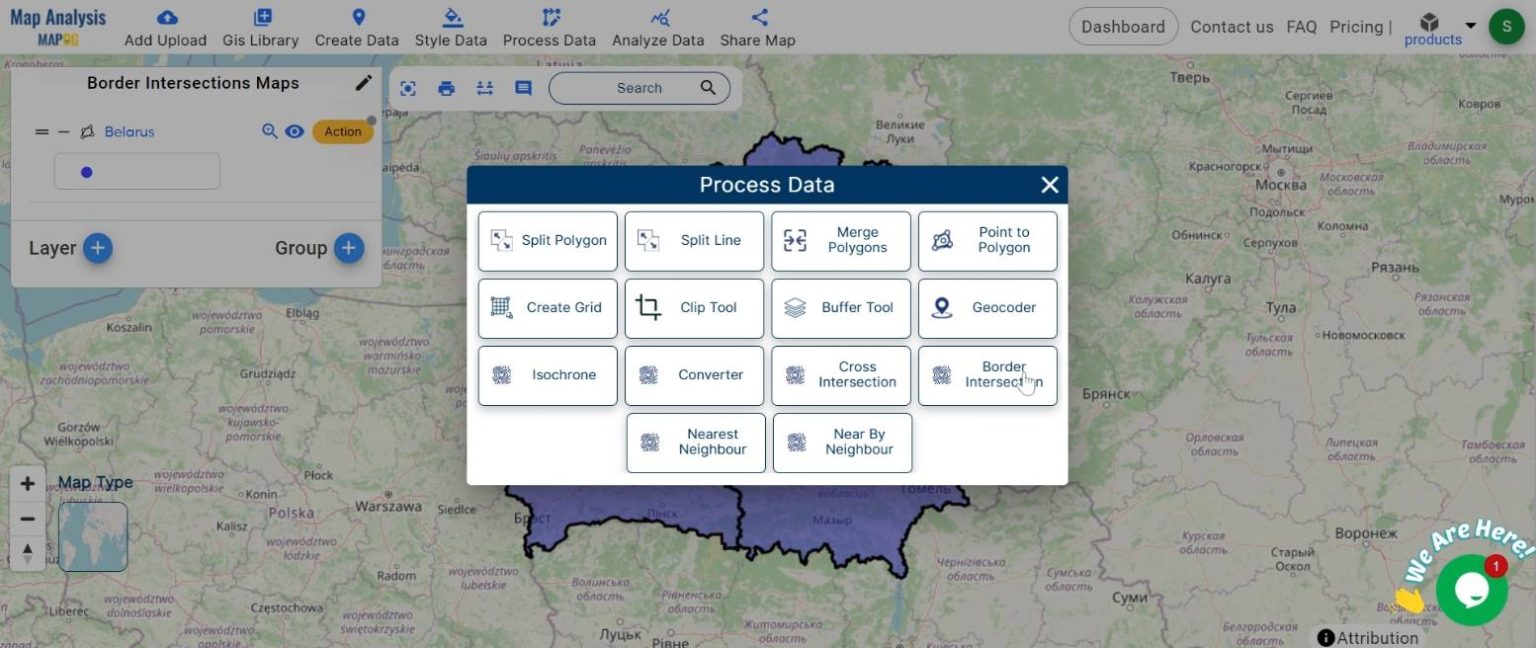Reset map north compass control
The height and width of the screenshot is (648, 1536).
[27, 554]
